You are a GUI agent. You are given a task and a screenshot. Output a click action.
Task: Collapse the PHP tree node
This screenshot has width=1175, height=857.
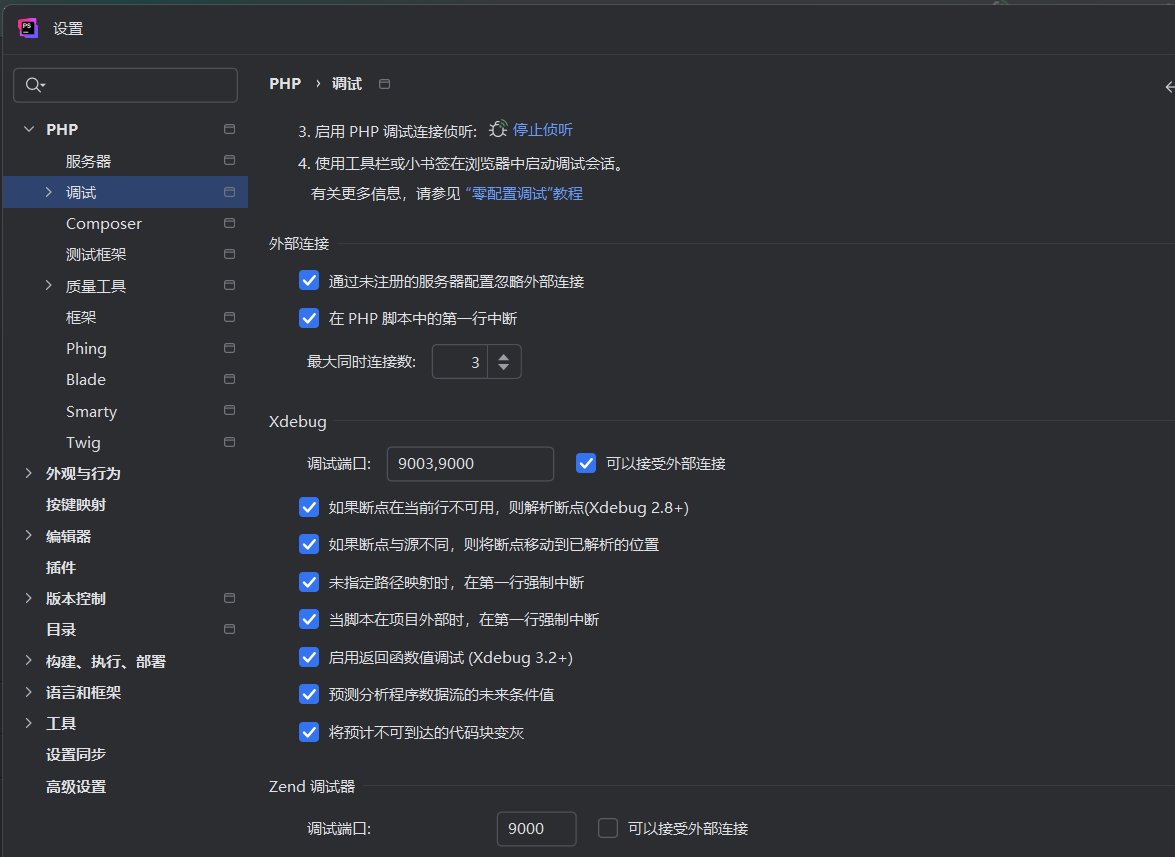coord(29,129)
